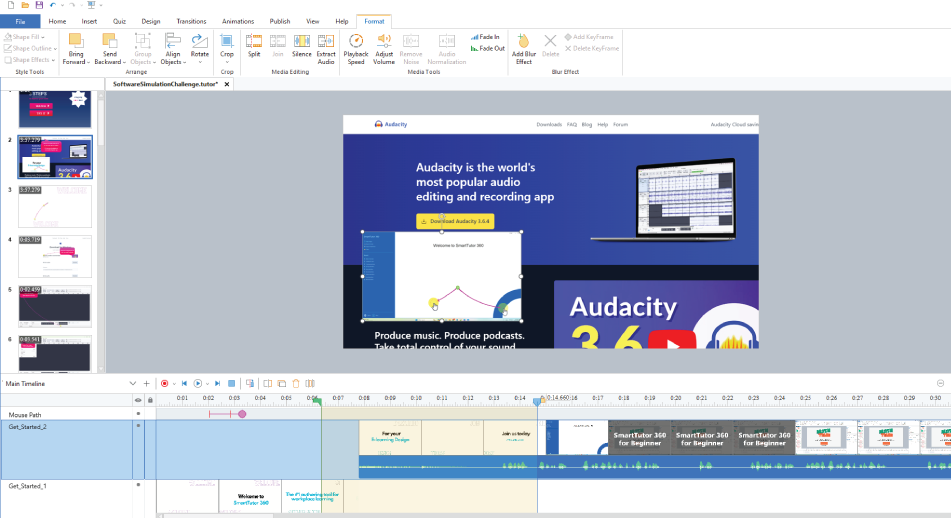Click the record button in the timeline toolbar
Viewport: 951px width, 518px height.
(x=164, y=383)
